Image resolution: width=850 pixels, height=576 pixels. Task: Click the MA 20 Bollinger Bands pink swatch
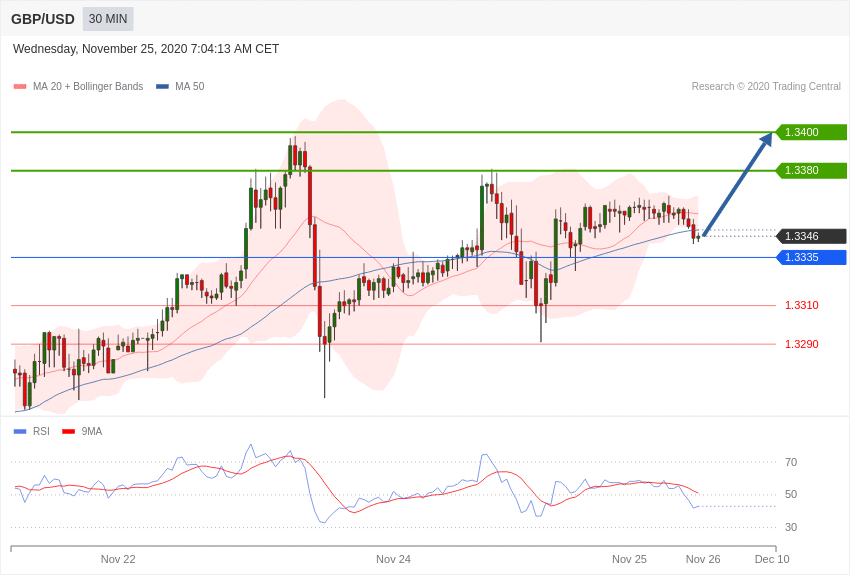[x=20, y=87]
